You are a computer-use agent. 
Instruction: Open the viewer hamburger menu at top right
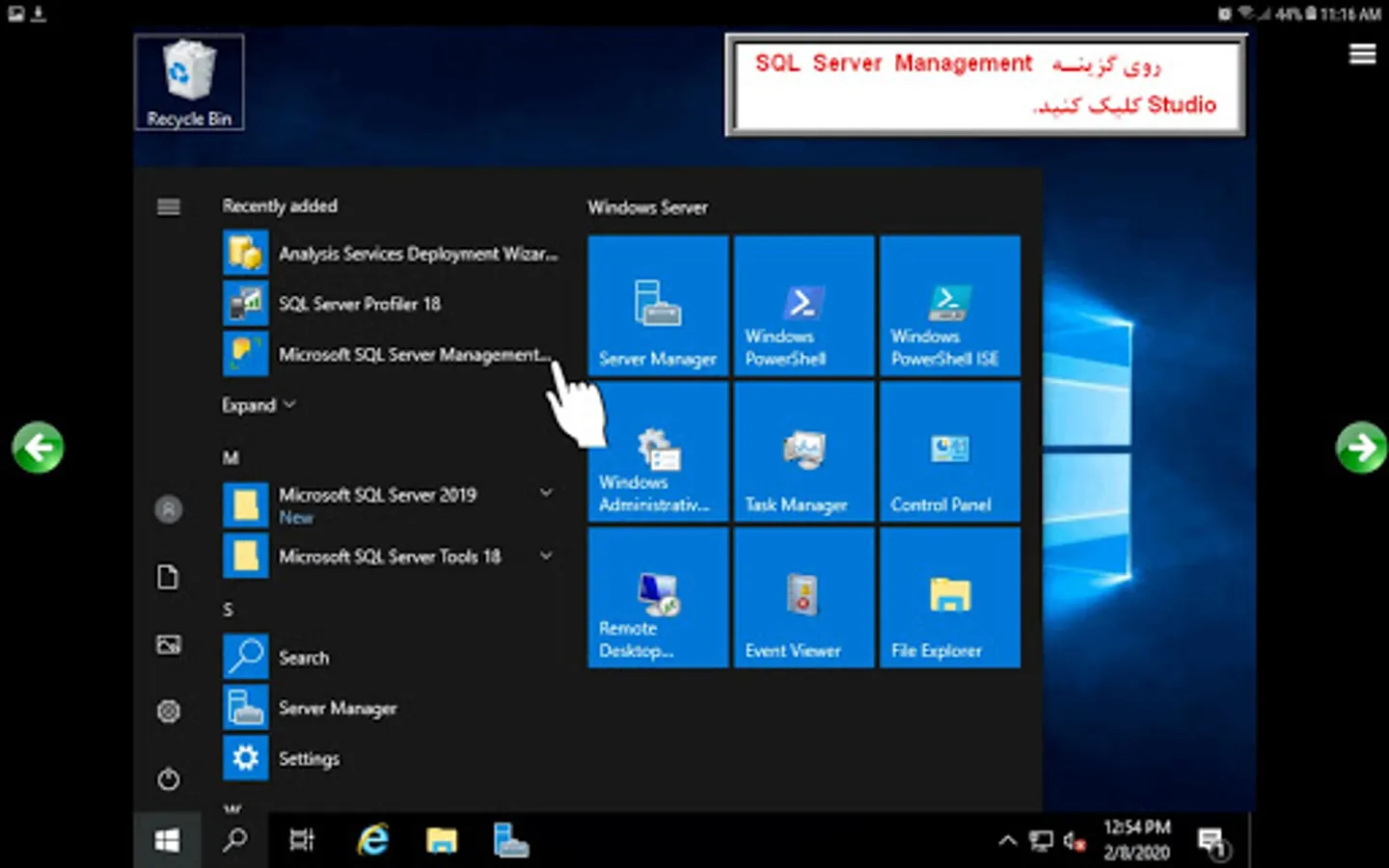click(1362, 54)
